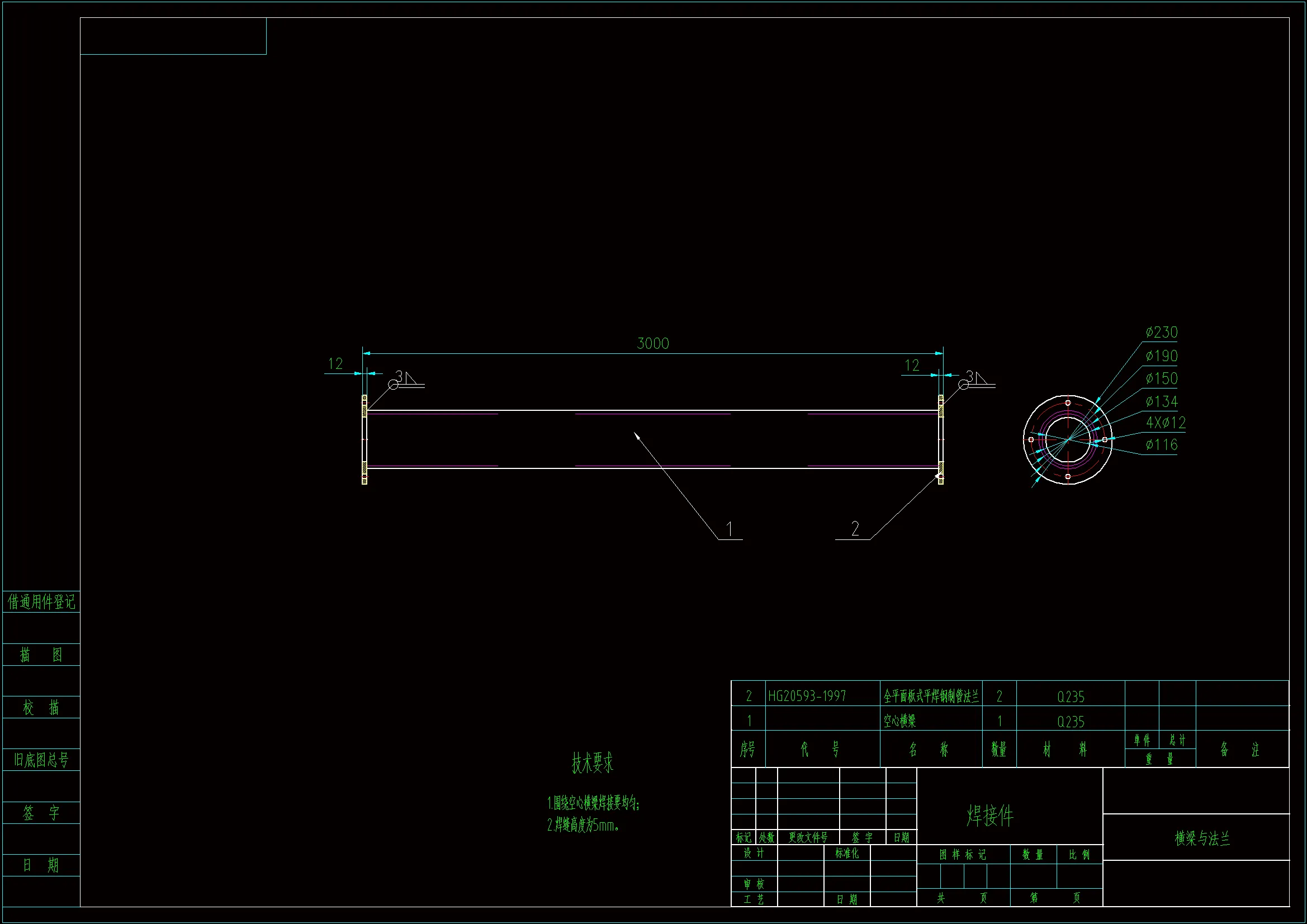Select the flange end view circle center
1307x924 pixels.
(1067, 439)
